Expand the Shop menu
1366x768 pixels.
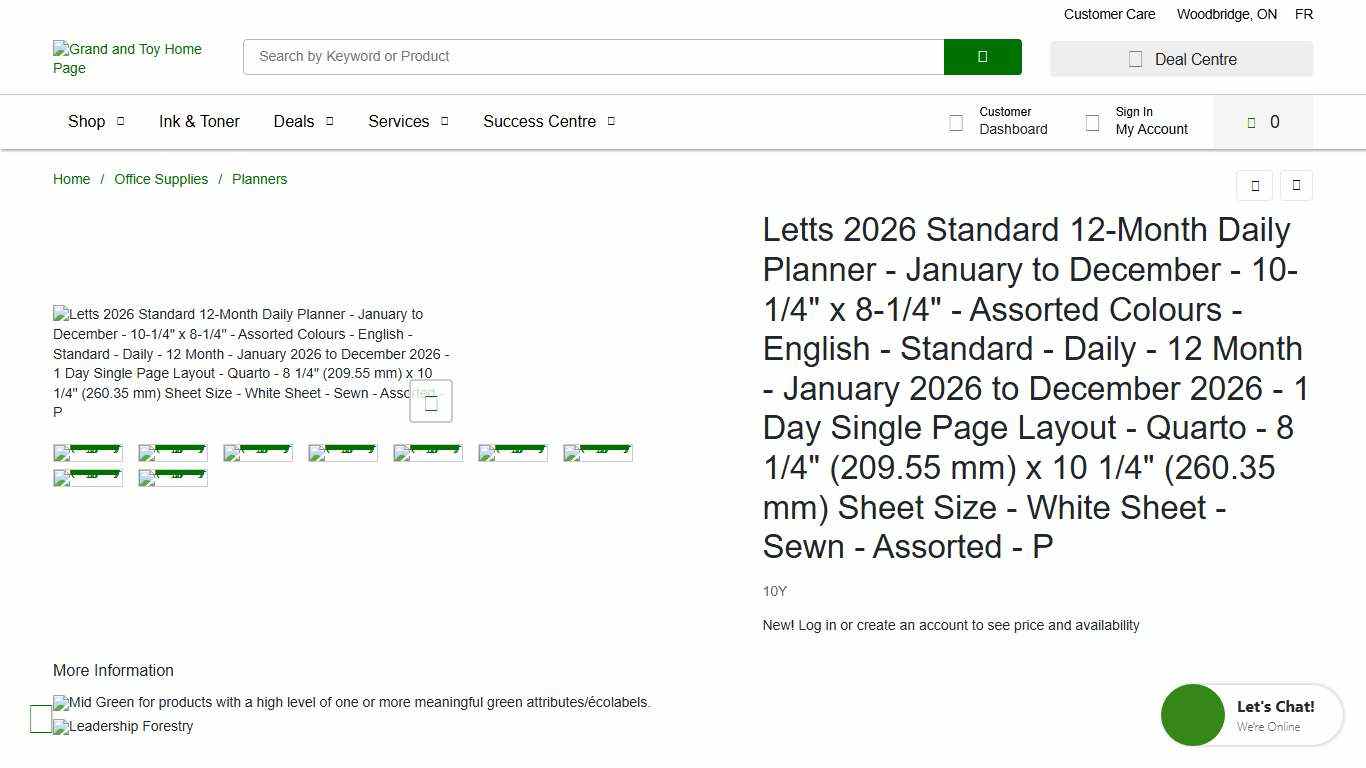[96, 122]
